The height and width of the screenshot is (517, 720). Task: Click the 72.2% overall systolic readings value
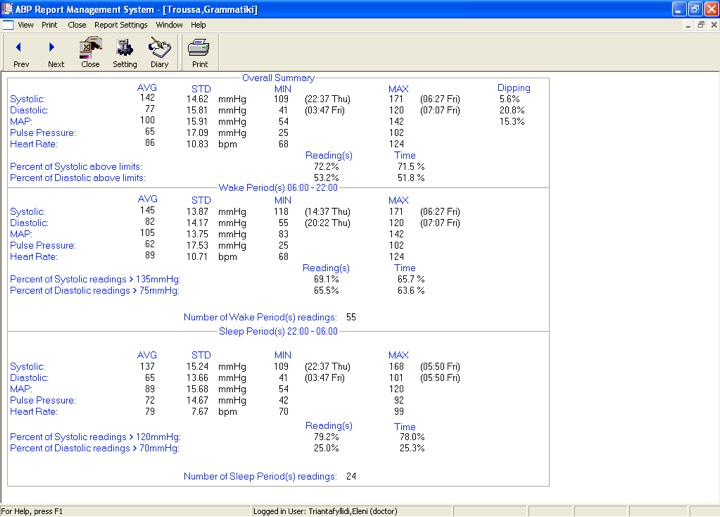(326, 167)
